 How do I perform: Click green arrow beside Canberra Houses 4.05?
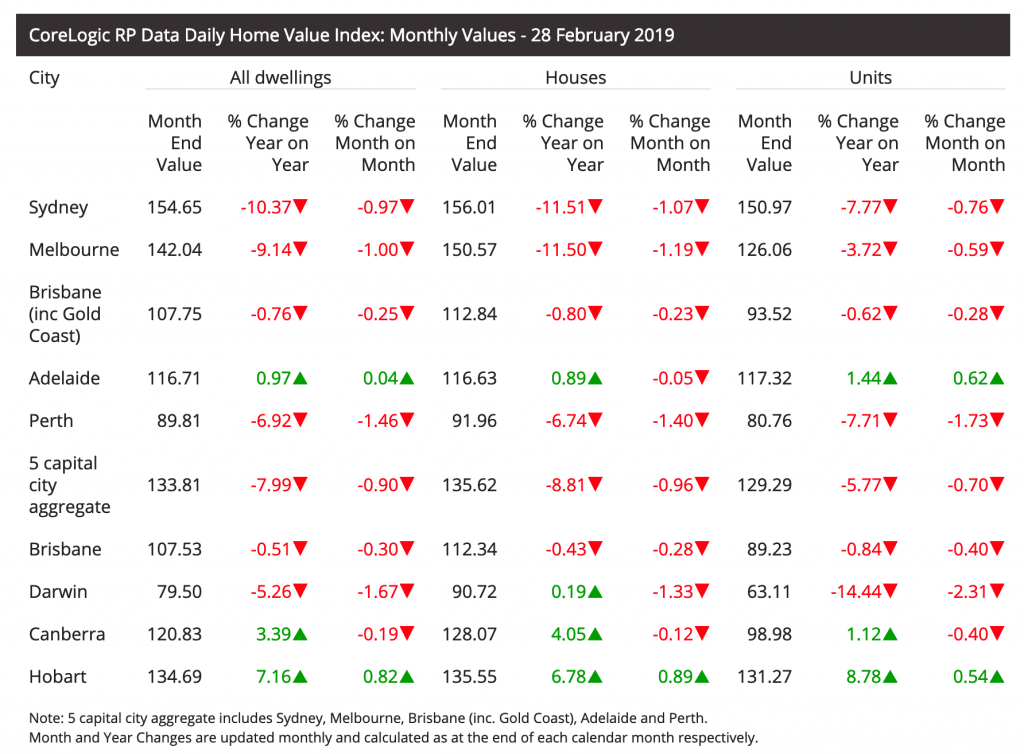point(596,635)
